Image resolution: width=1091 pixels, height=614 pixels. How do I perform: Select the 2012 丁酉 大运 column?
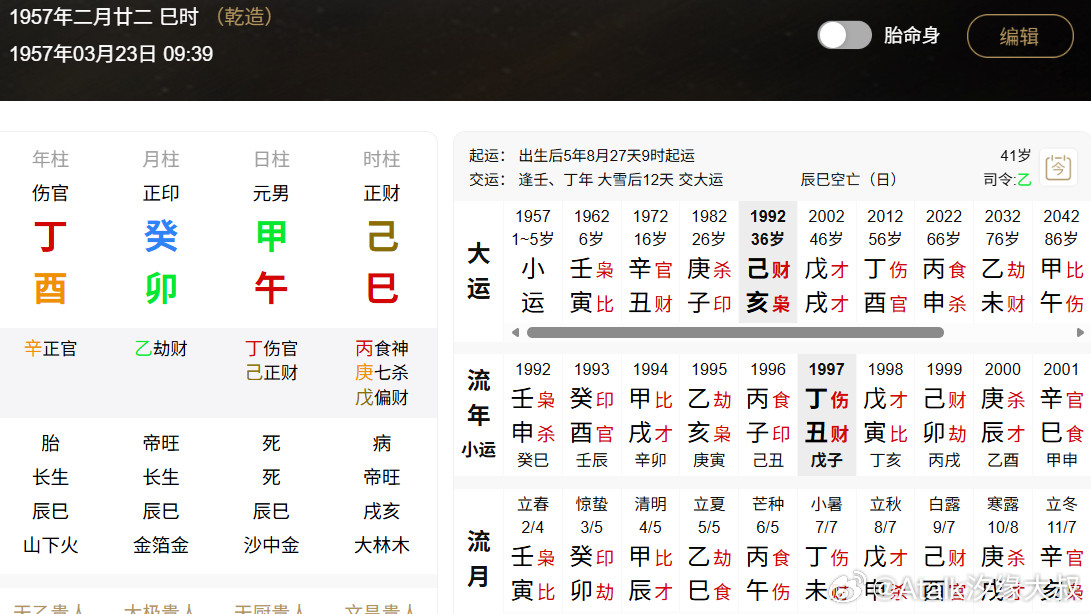tap(885, 261)
